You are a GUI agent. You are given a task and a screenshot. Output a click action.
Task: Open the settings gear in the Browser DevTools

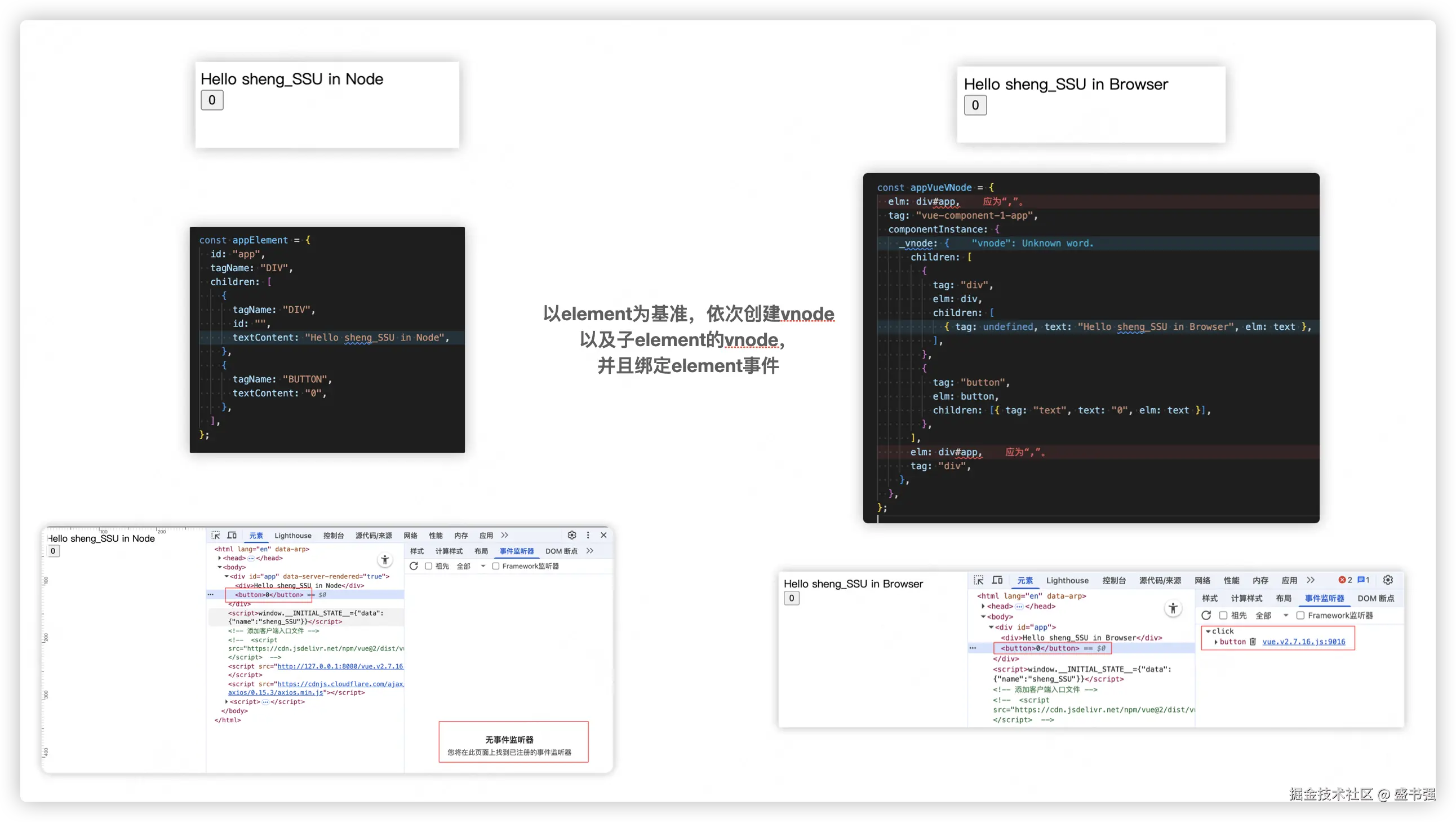[x=1388, y=580]
